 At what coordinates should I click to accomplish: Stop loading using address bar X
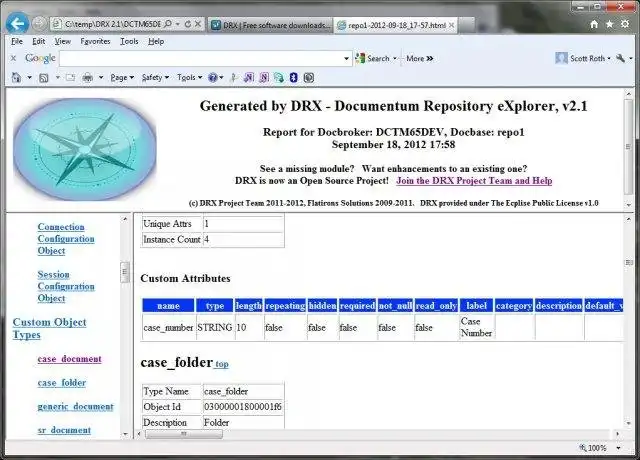click(x=198, y=24)
